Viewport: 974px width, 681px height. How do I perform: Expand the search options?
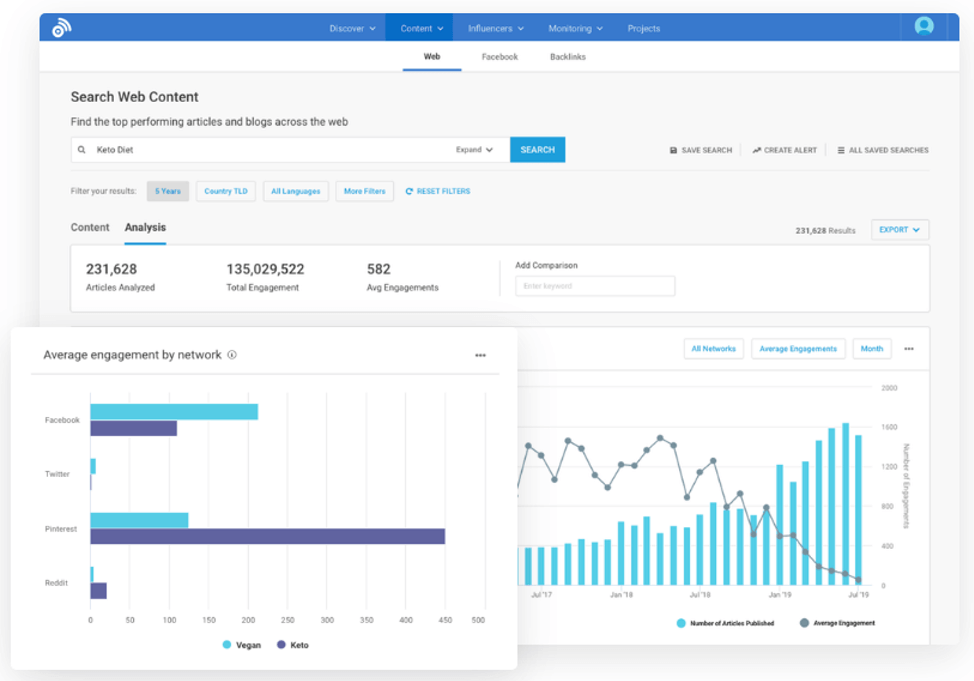tap(474, 150)
